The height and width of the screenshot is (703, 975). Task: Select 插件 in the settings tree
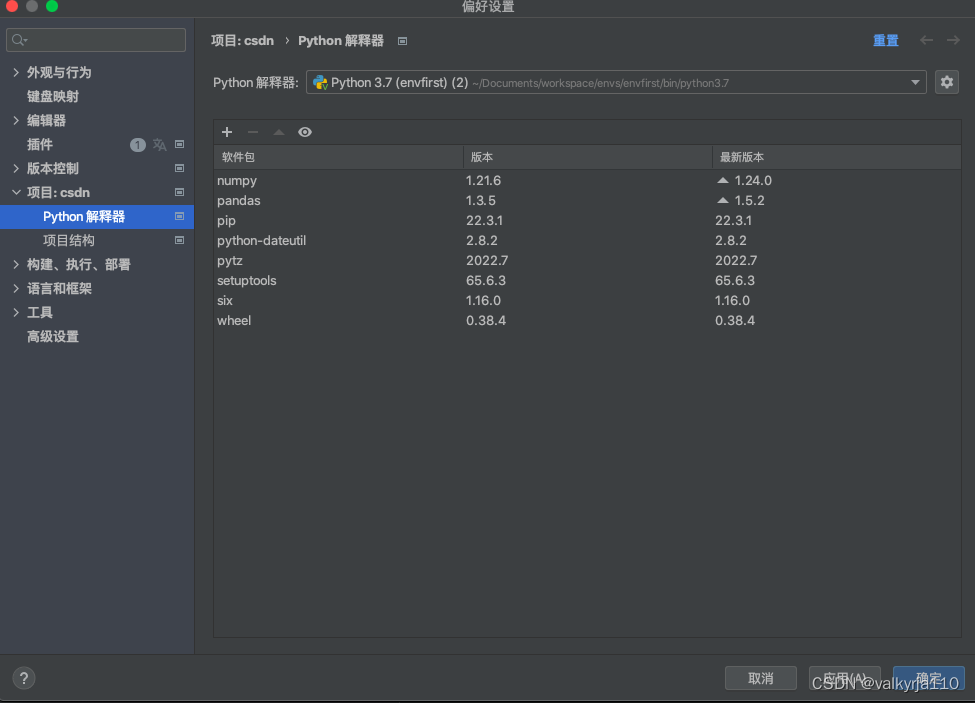point(40,144)
